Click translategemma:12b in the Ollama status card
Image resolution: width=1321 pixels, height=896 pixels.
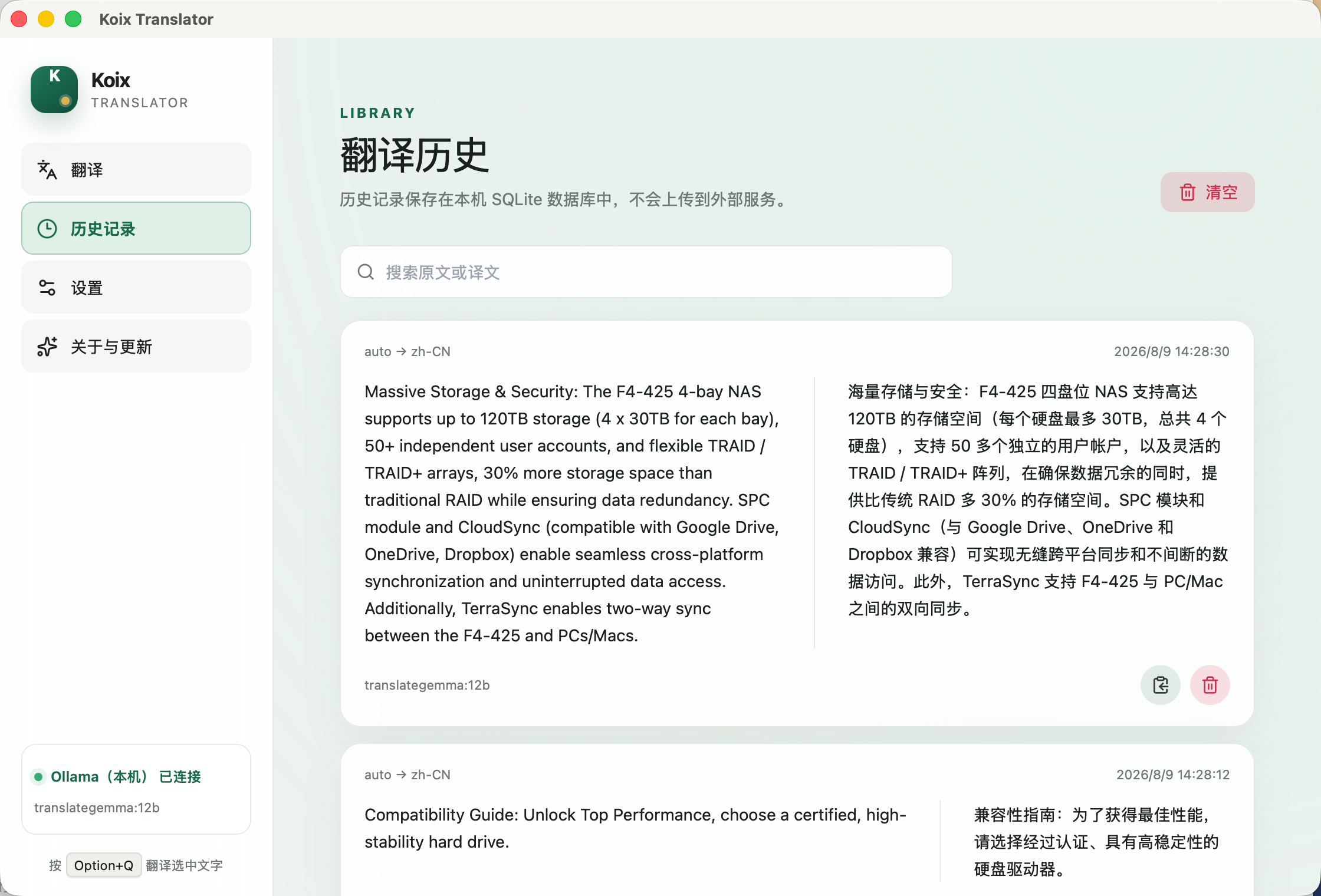pos(97,808)
